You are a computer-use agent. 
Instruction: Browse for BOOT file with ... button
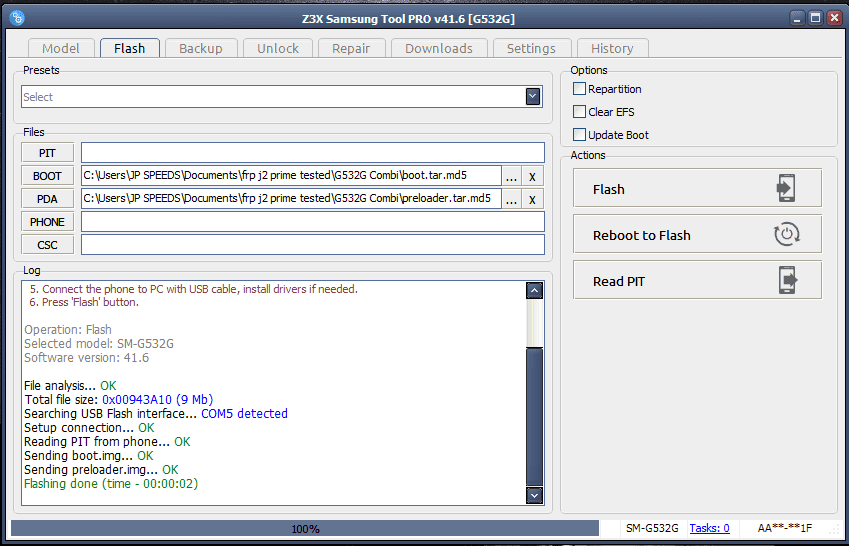tap(511, 176)
